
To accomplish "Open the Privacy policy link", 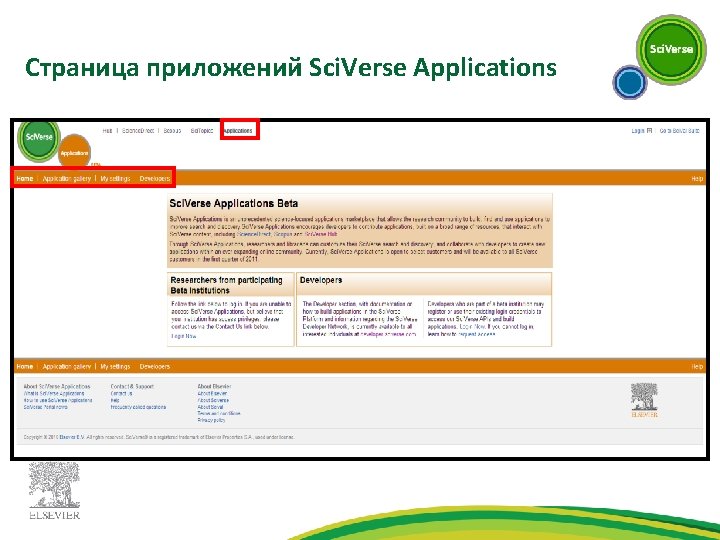I will coord(211,420).
